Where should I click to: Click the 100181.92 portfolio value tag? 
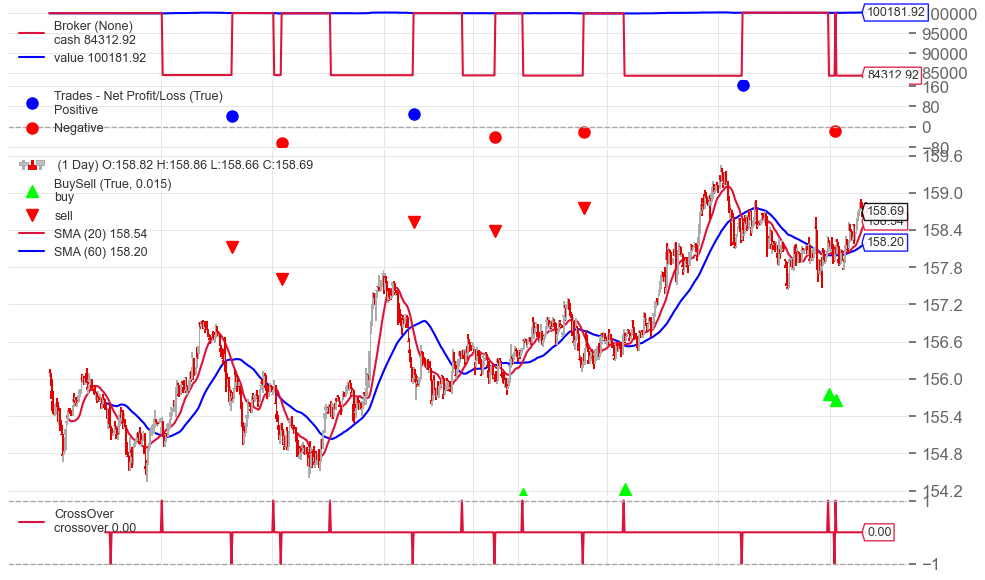pyautogui.click(x=895, y=12)
